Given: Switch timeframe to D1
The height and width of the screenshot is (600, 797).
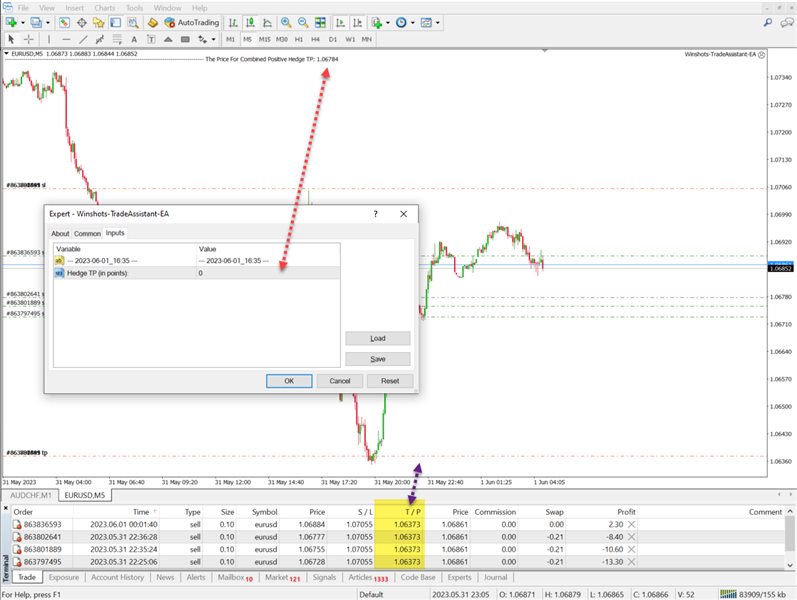Looking at the screenshot, I should [333, 39].
